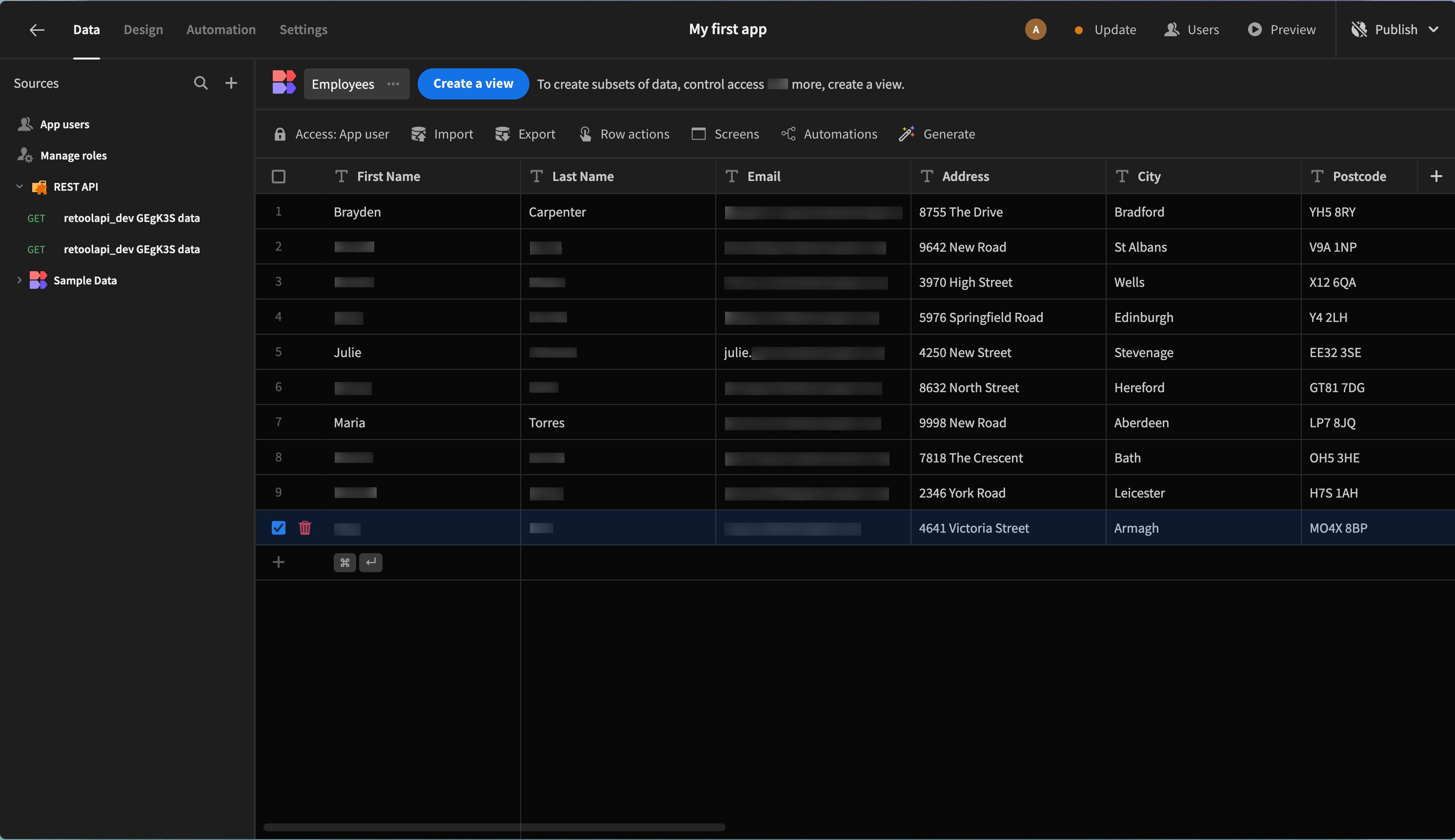Image resolution: width=1455 pixels, height=840 pixels.
Task: Select second GET retoolapi_dev GEgK3S data query
Action: pos(114,249)
